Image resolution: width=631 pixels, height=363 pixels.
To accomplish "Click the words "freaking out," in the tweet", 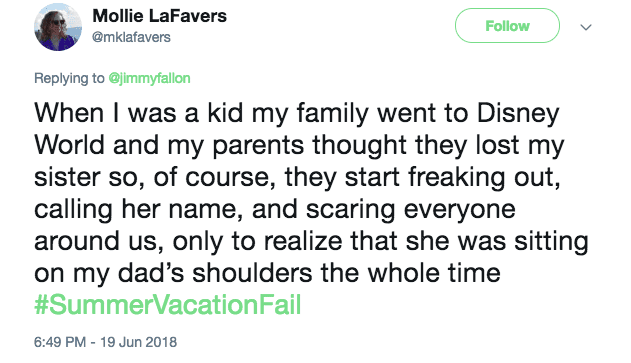I will 484,177.
